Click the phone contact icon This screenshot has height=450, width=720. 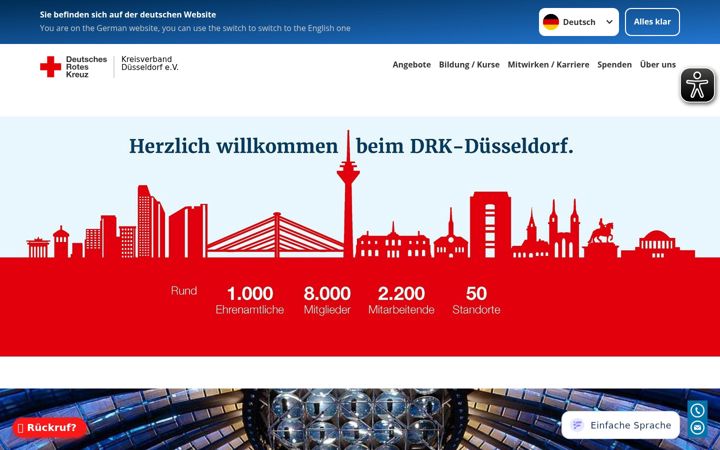(x=697, y=410)
